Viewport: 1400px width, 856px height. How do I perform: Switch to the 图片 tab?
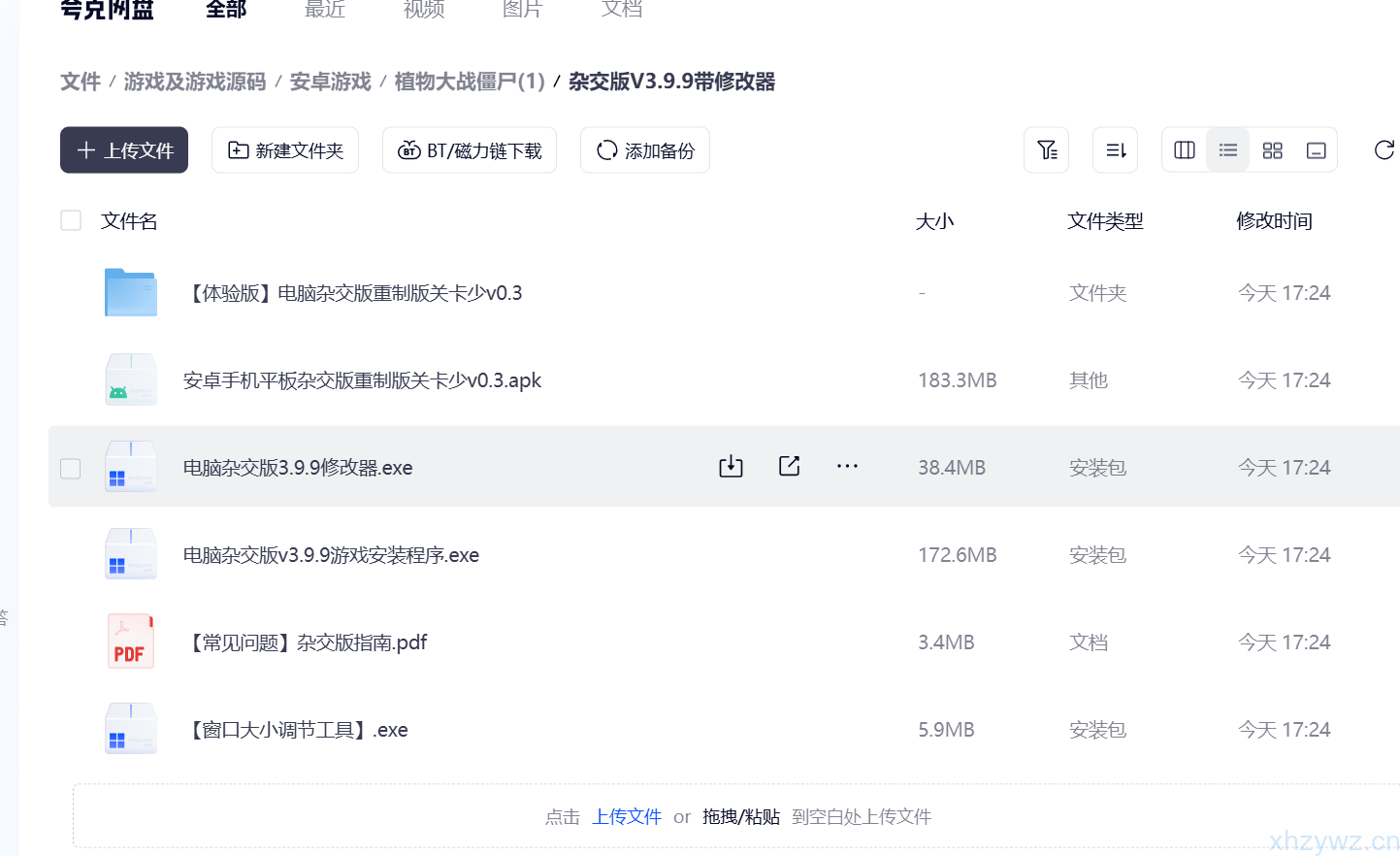[523, 10]
